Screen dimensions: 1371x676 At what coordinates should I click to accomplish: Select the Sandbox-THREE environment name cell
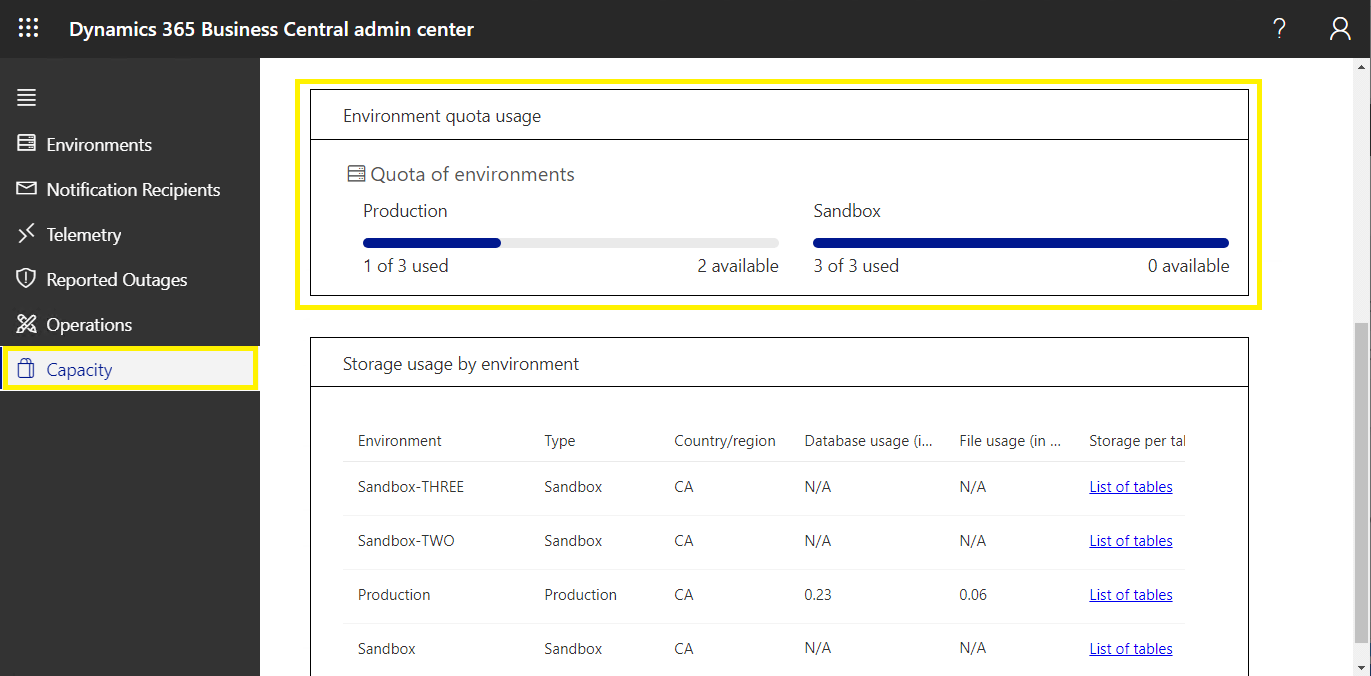(x=411, y=487)
